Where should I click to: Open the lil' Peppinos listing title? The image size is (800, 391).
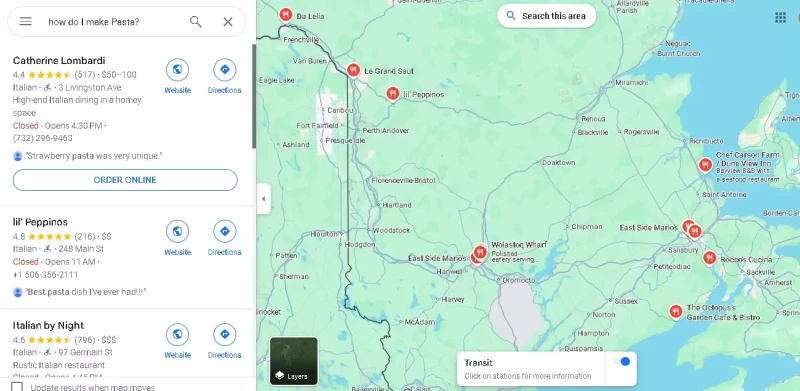tap(40, 222)
